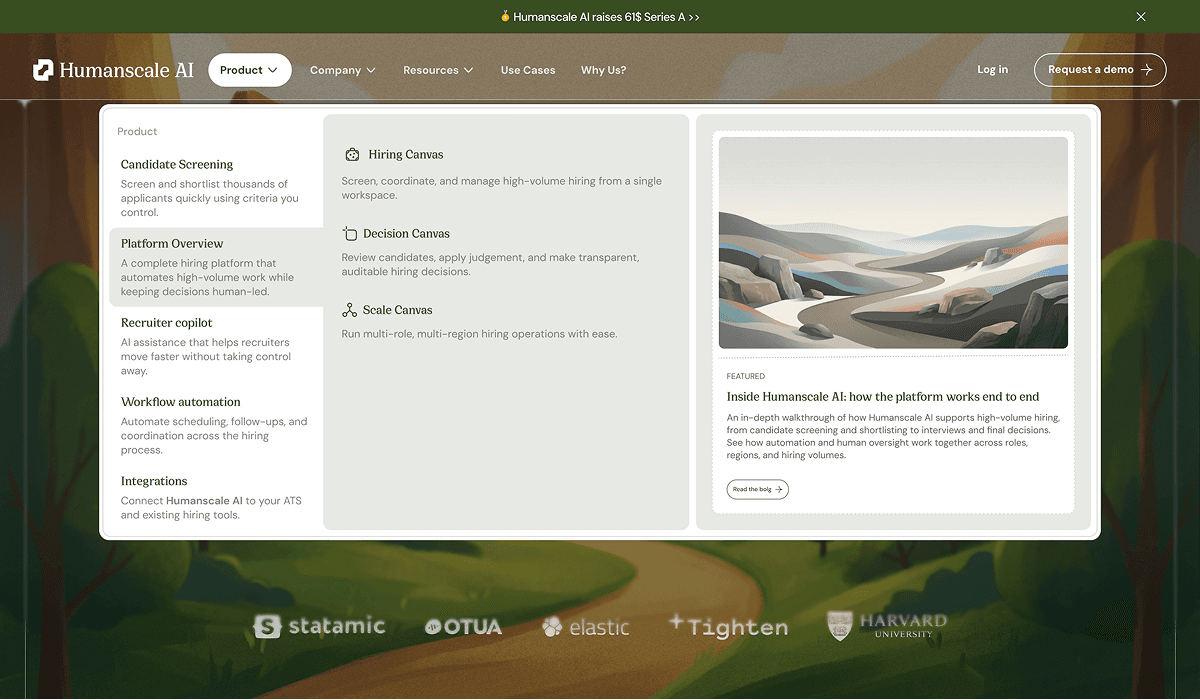This screenshot has height=700, width=1200.
Task: Select Platform Overview menu item
Action: click(x=216, y=267)
